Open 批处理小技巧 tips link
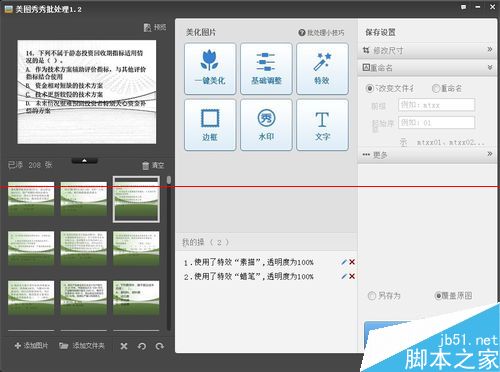 click(x=321, y=33)
